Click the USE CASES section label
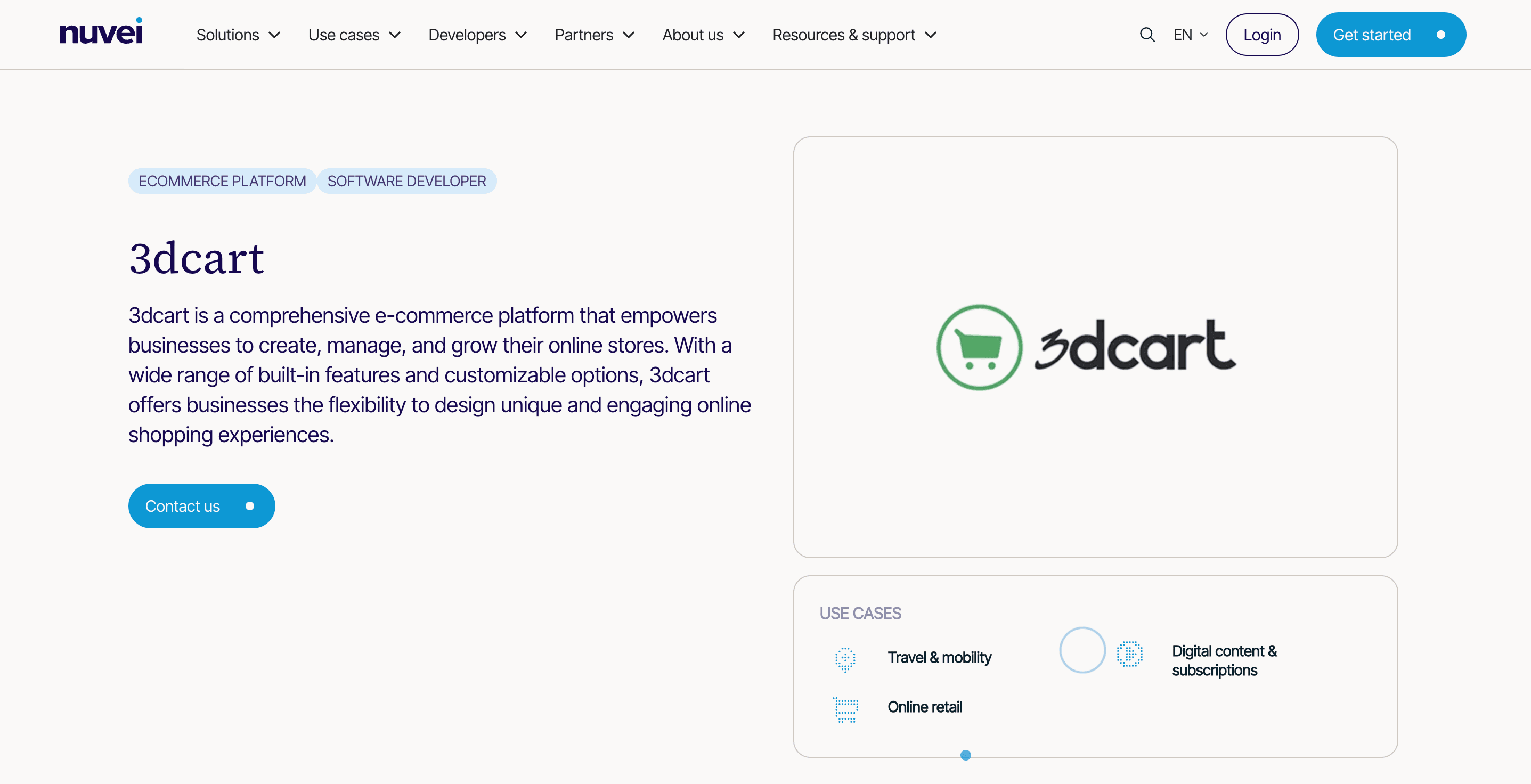The width and height of the screenshot is (1531, 784). (x=860, y=614)
